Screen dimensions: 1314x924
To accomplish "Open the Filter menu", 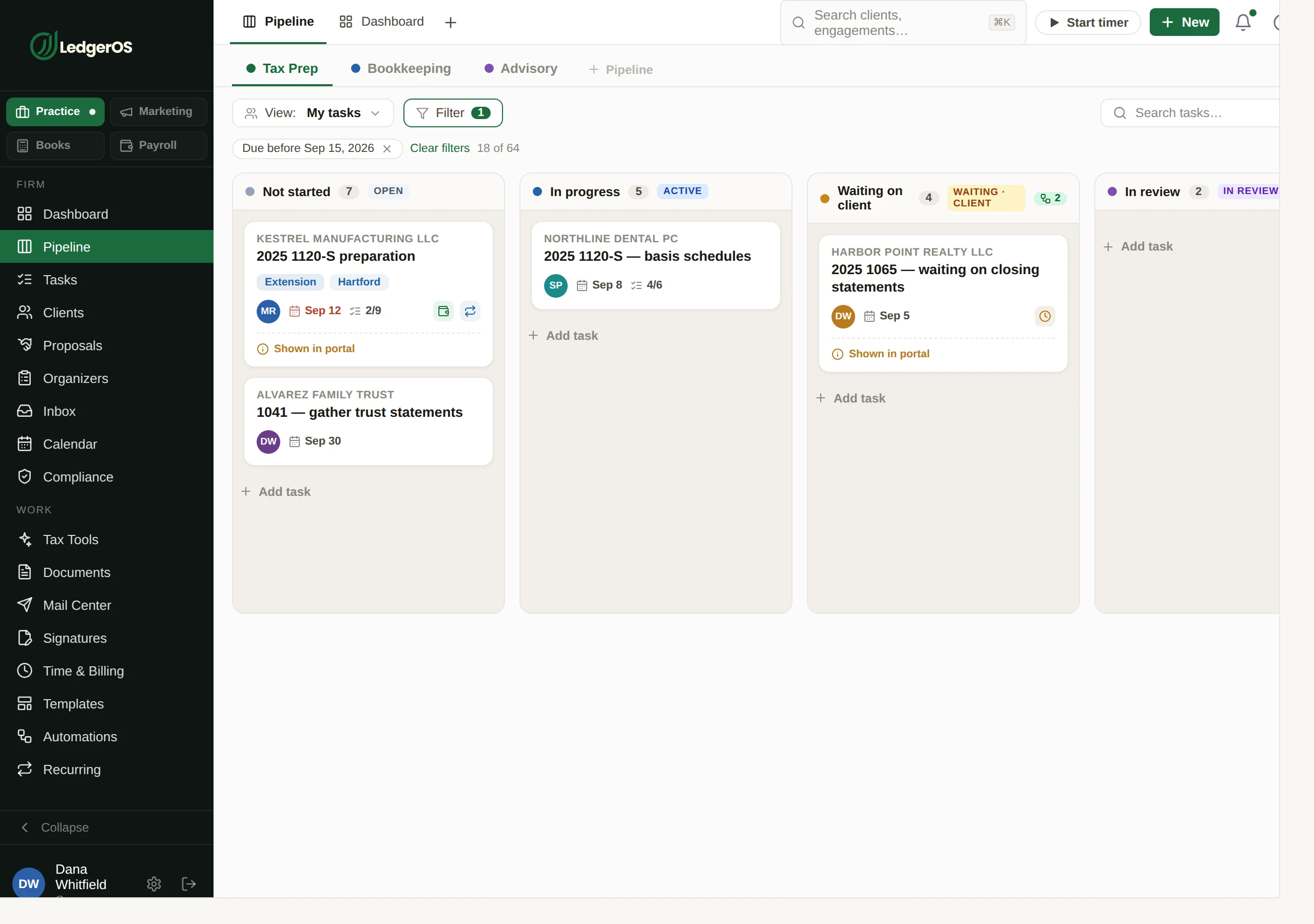I will 453,113.
